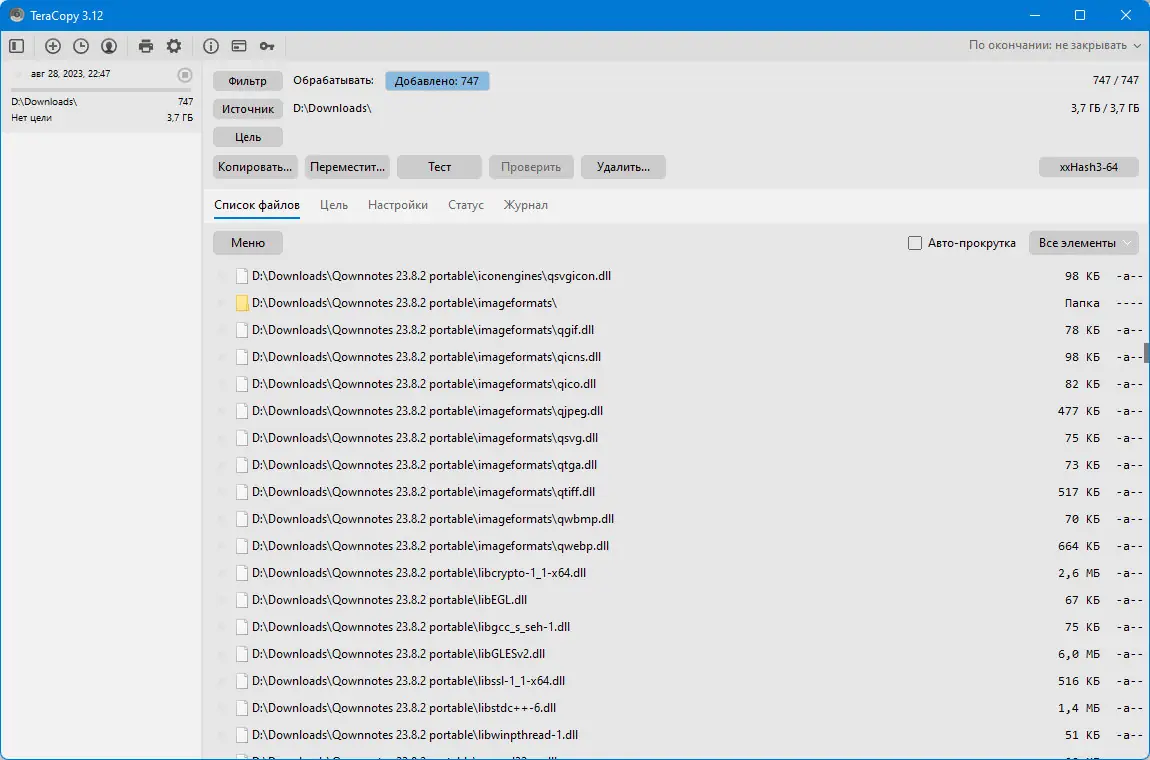Click the user profile circle icon
The image size is (1150, 760).
[x=109, y=46]
